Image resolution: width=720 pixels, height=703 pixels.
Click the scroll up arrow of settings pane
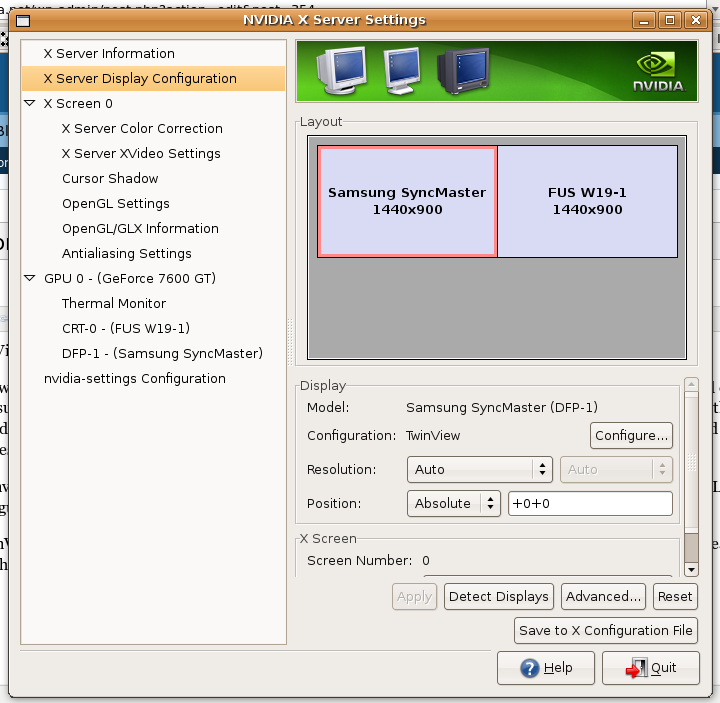coord(691,384)
